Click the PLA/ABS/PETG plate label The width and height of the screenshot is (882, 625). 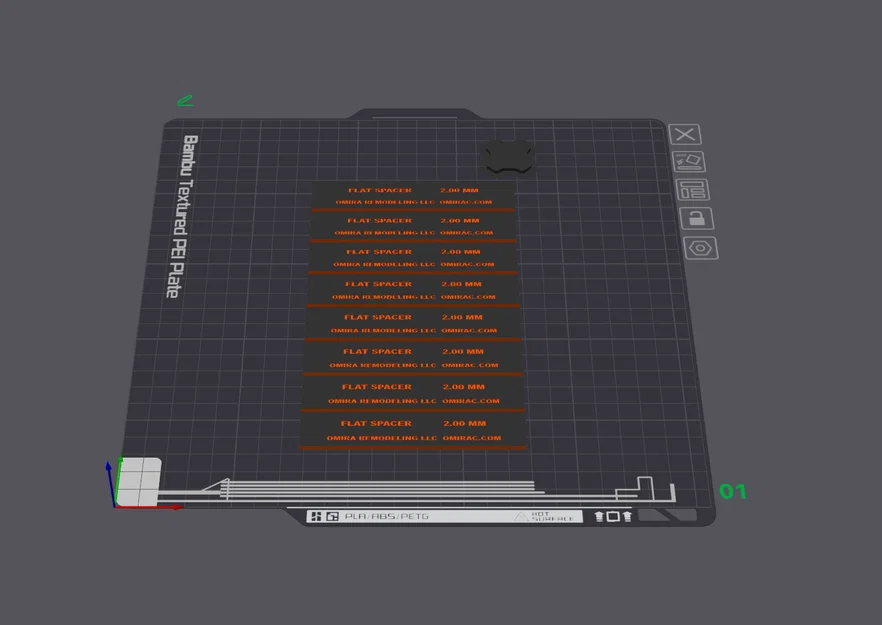386,516
